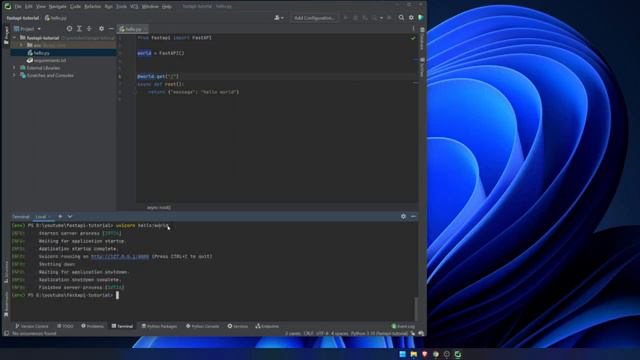This screenshot has height=360, width=640.
Task: Open the Python Console tool tab
Action: [203, 326]
